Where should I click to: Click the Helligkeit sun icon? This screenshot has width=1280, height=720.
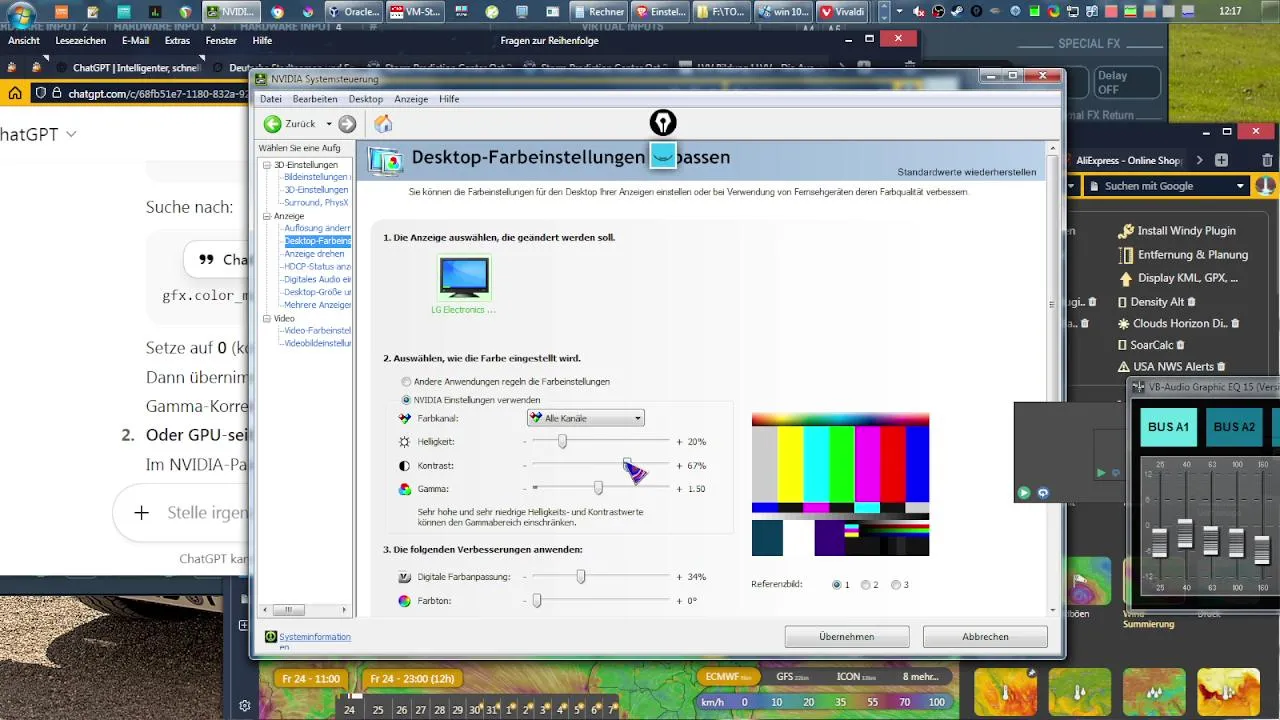(x=404, y=441)
